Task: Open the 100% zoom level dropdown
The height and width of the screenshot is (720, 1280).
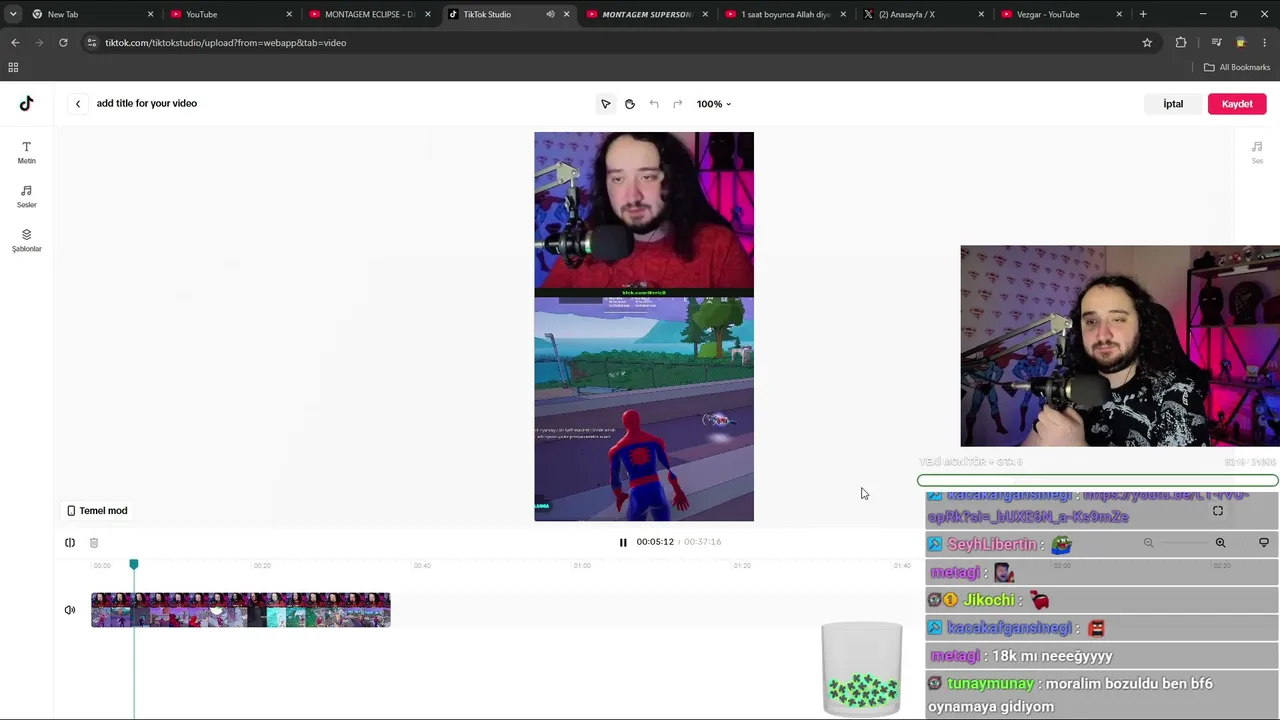Action: pyautogui.click(x=714, y=104)
